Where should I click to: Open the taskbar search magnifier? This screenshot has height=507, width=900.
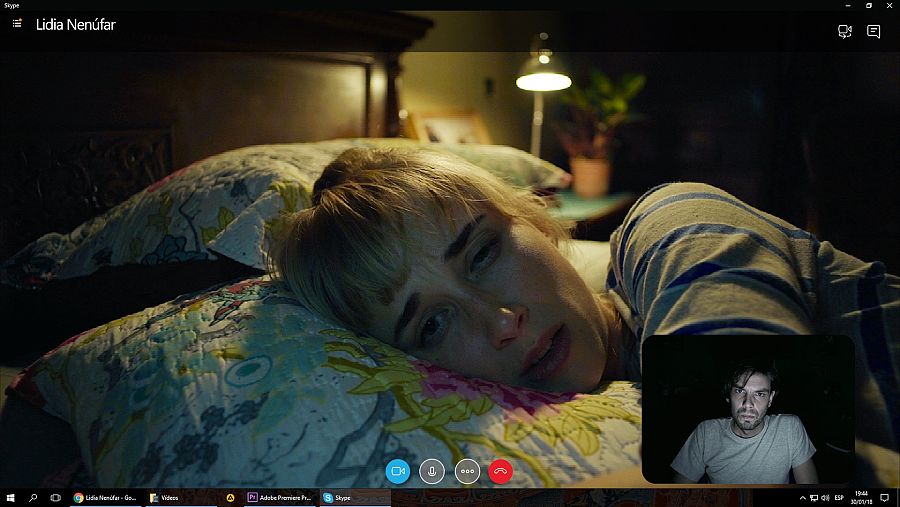tap(33, 498)
